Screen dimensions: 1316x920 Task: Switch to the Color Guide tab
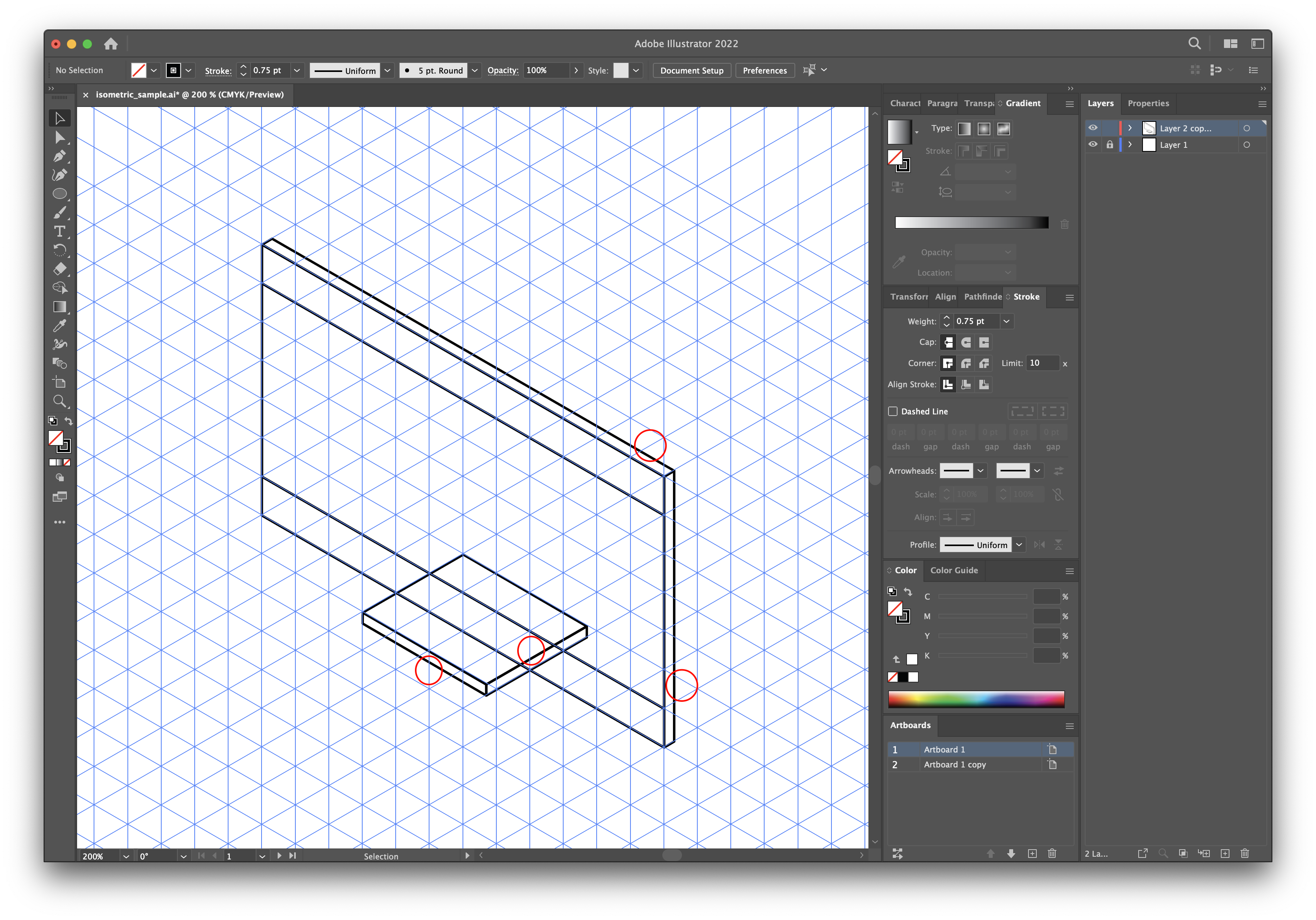click(x=954, y=570)
